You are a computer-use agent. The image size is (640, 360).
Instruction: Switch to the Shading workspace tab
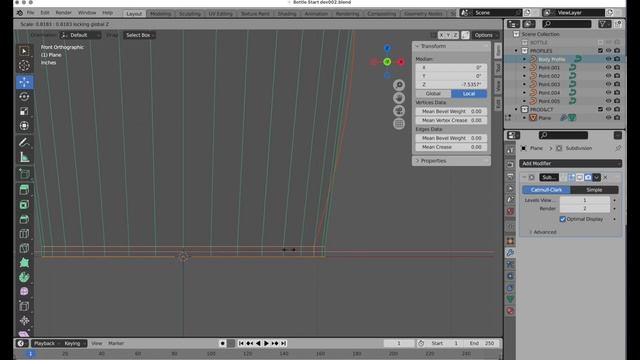(287, 13)
